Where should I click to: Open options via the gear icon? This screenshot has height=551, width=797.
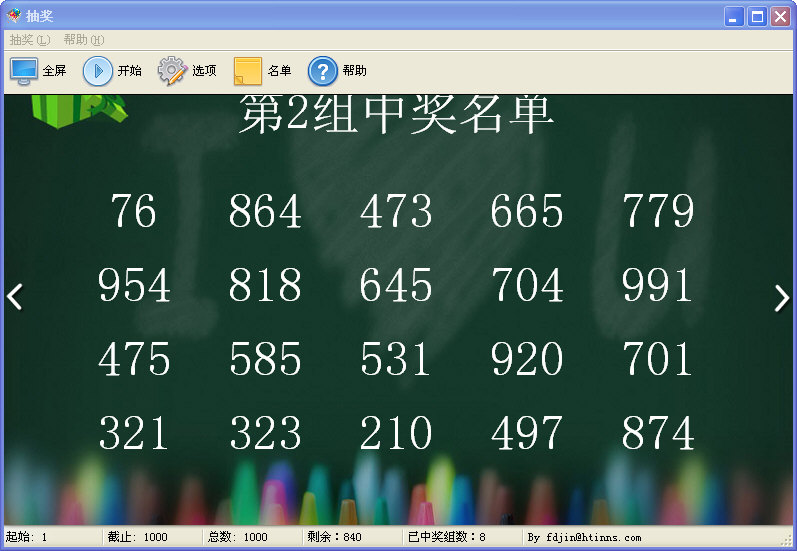[172, 71]
